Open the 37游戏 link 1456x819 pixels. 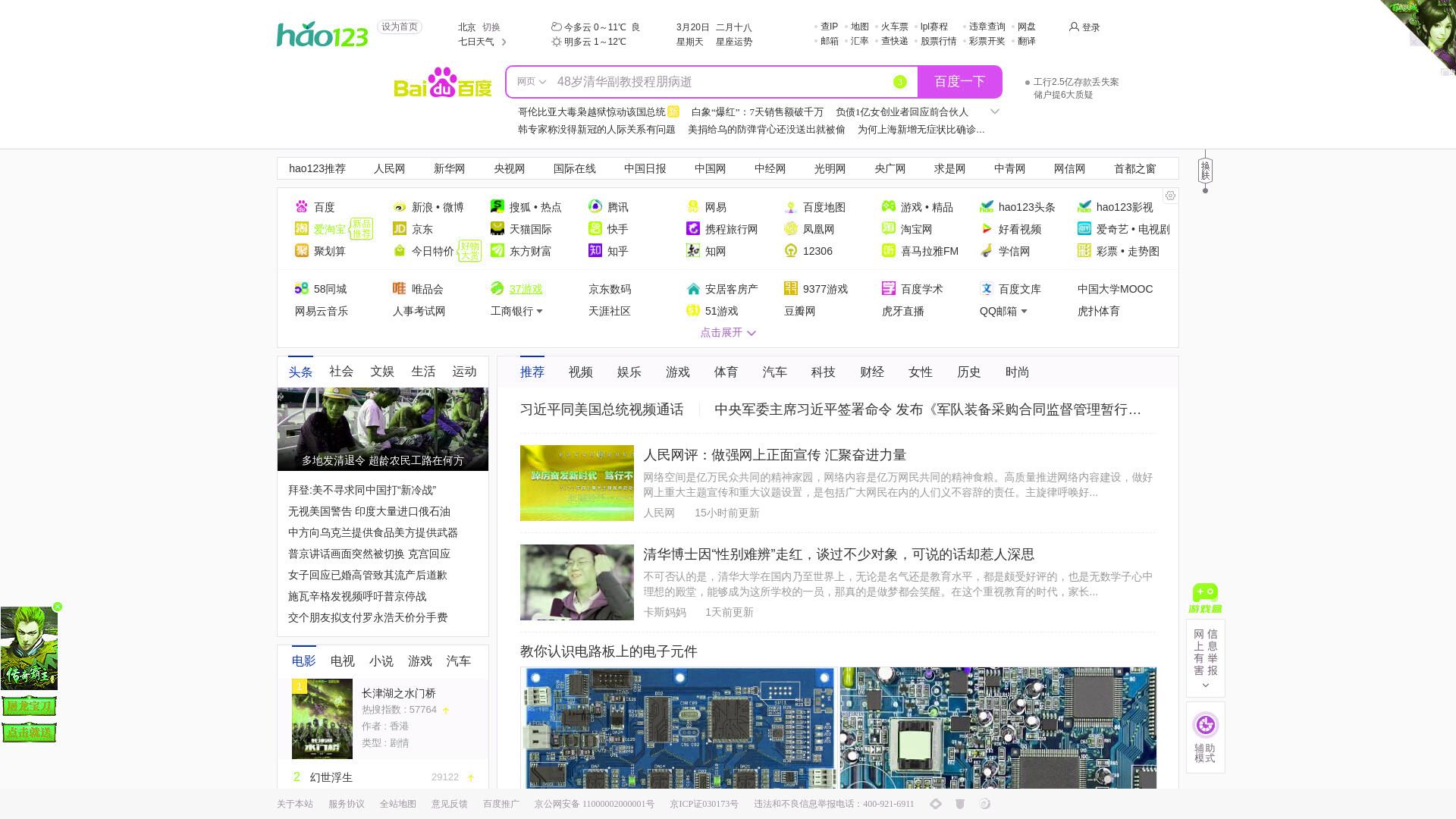pos(526,288)
